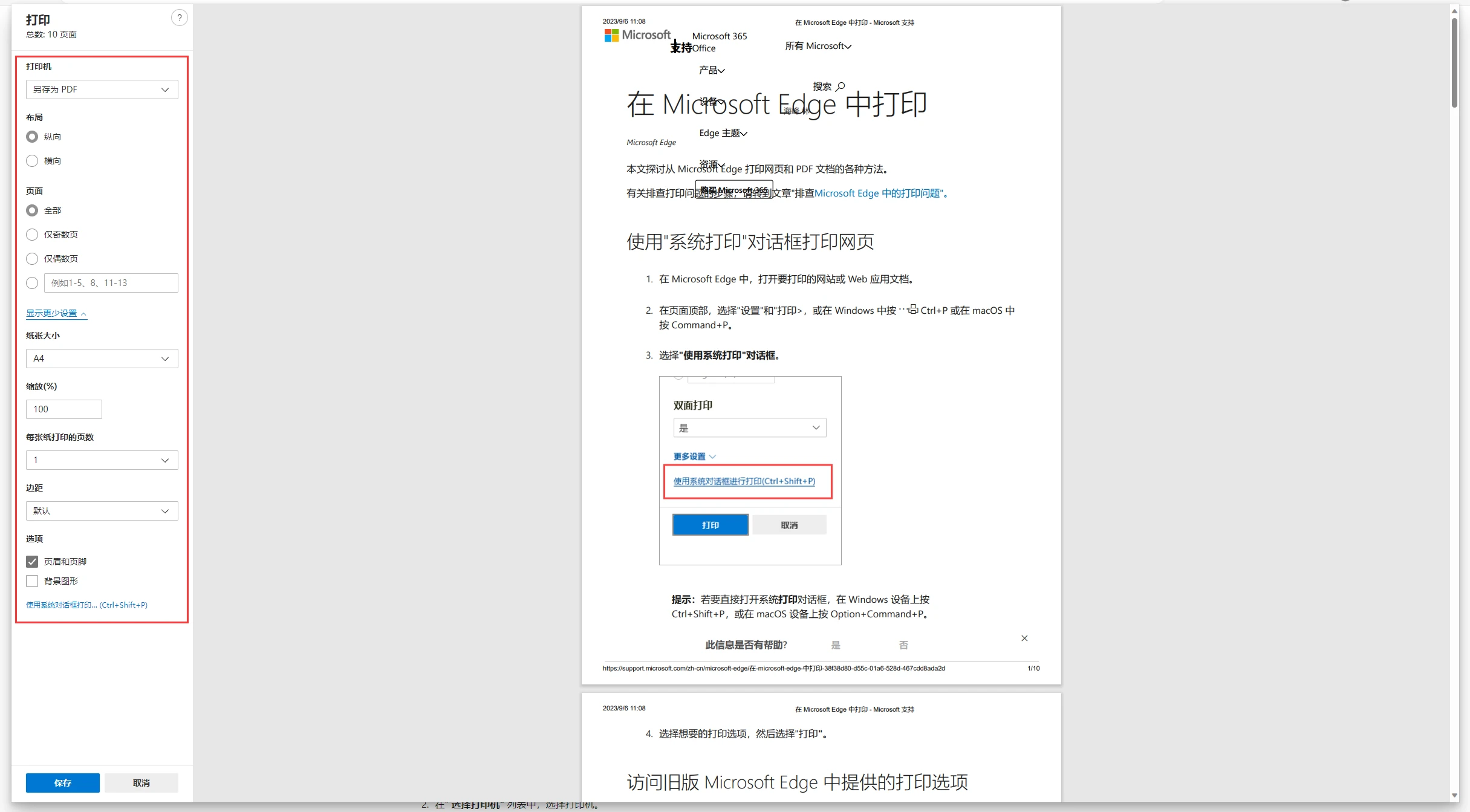
Task: Click the Microsoft logo in the preview page
Action: tap(637, 35)
